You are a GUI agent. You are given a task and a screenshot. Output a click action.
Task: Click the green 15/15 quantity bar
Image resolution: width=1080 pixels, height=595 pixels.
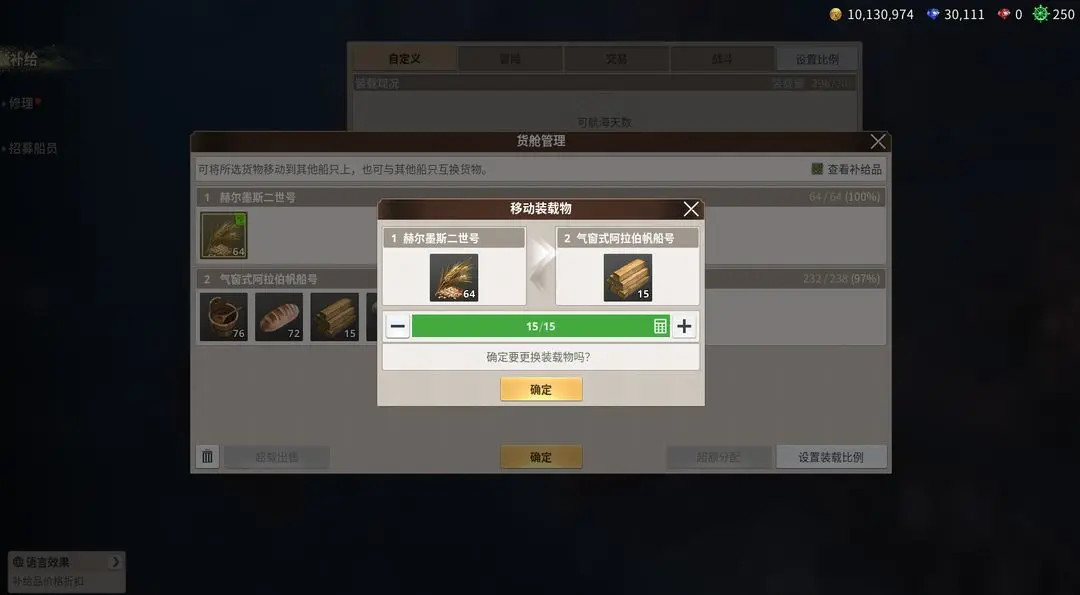(x=541, y=326)
